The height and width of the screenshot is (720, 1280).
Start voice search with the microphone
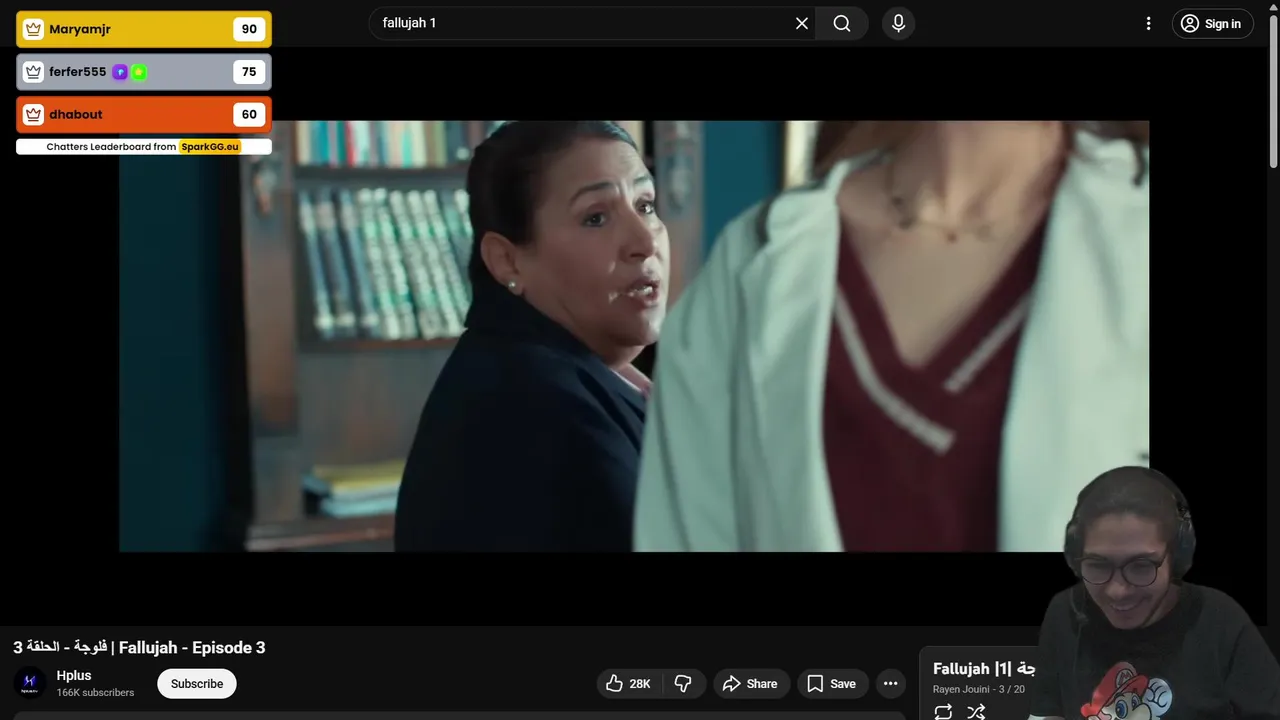pyautogui.click(x=898, y=23)
